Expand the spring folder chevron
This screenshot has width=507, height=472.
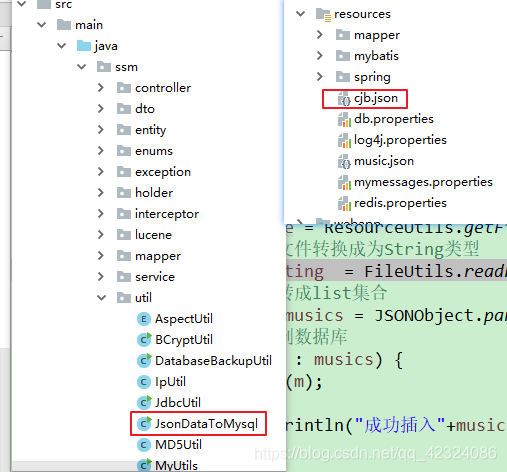[x=320, y=77]
